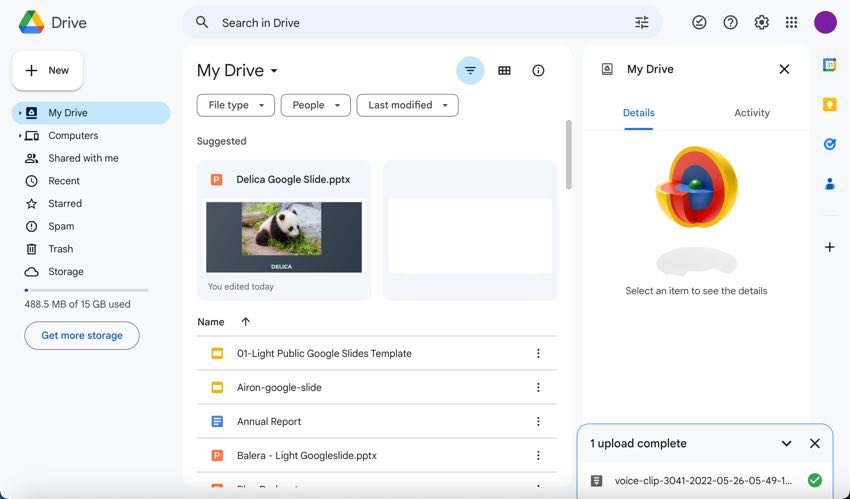
Task: Switch to grid layout view
Action: pyautogui.click(x=504, y=70)
